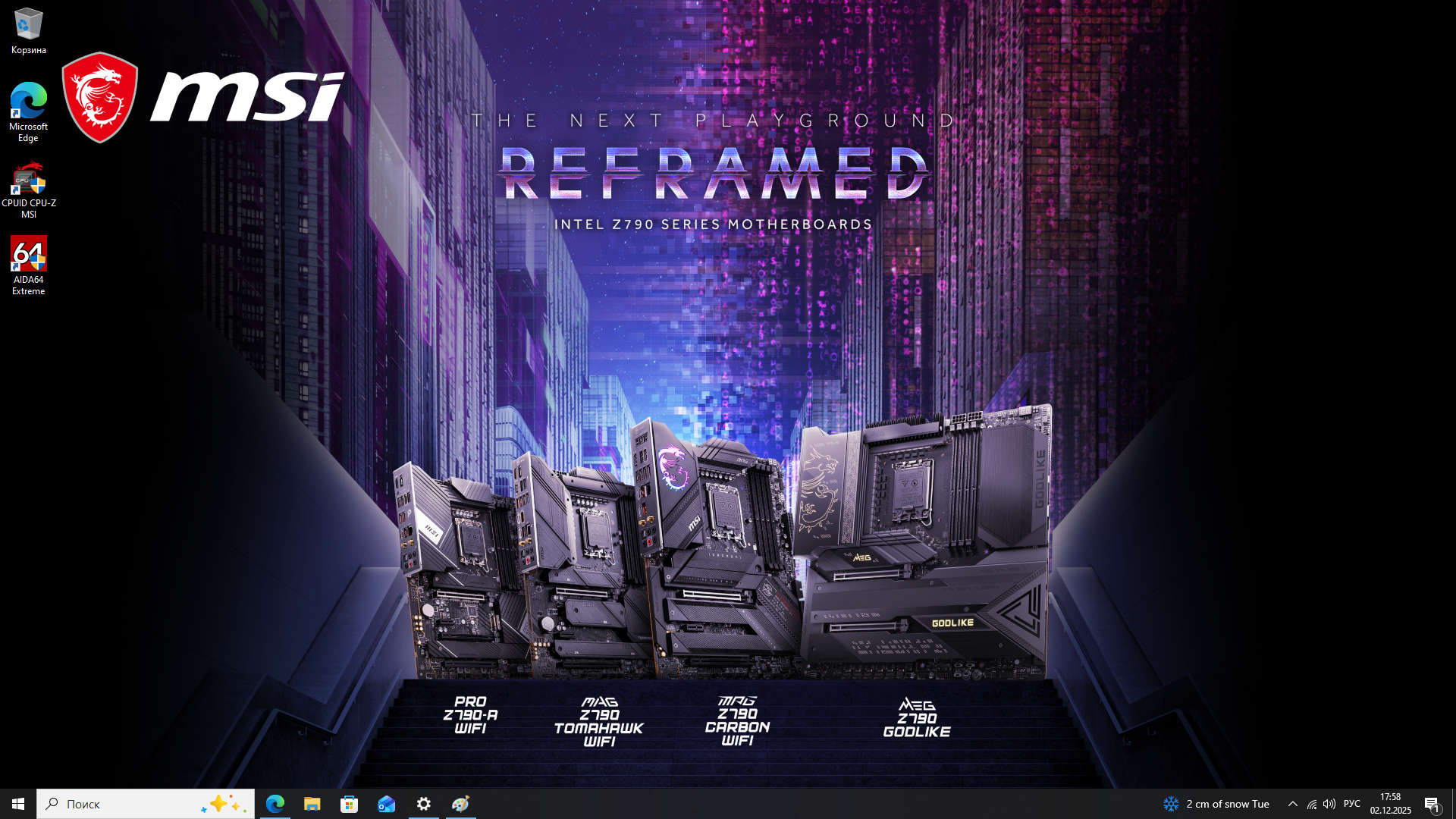Open Settings gear from the taskbar

pyautogui.click(x=424, y=804)
